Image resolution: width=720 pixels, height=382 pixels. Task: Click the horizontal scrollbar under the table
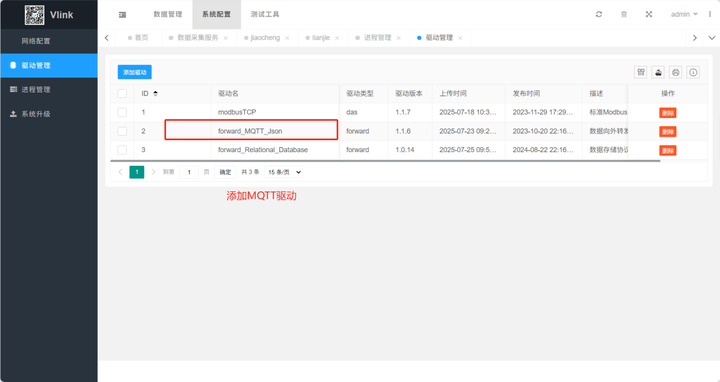pyautogui.click(x=385, y=161)
